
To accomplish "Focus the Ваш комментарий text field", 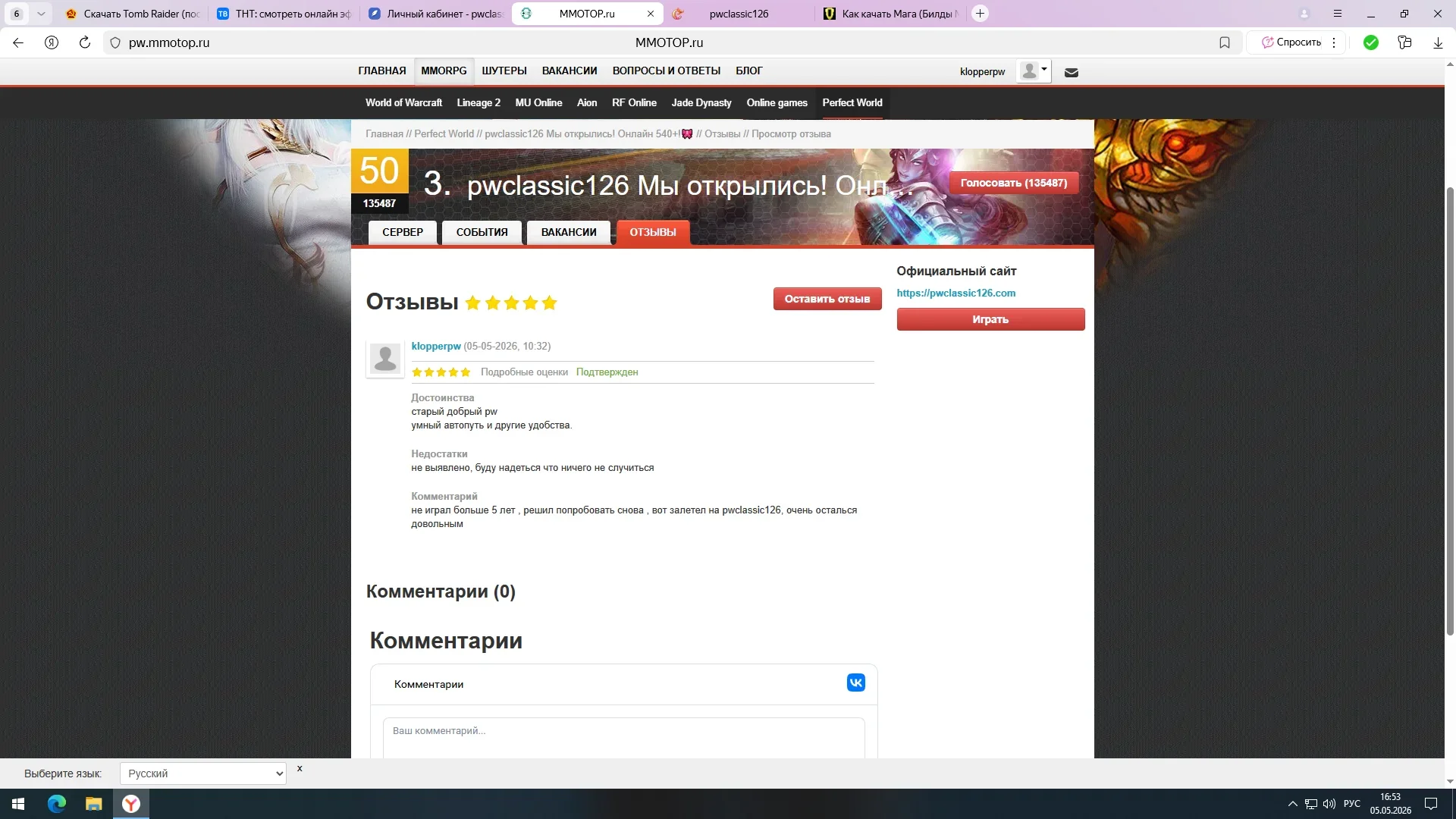I will coord(623,737).
